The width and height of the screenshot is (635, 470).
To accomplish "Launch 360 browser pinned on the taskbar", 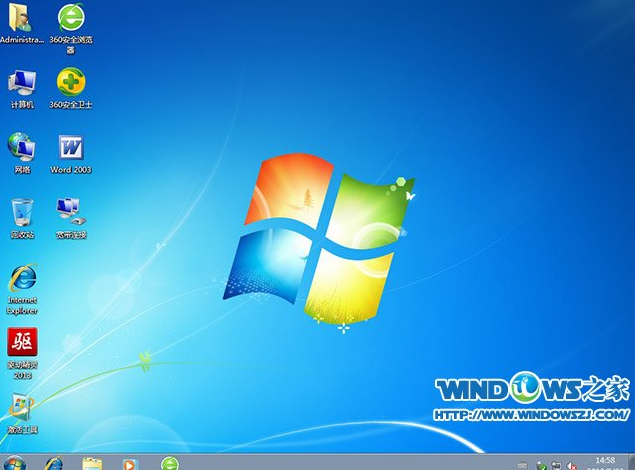I will 170,464.
